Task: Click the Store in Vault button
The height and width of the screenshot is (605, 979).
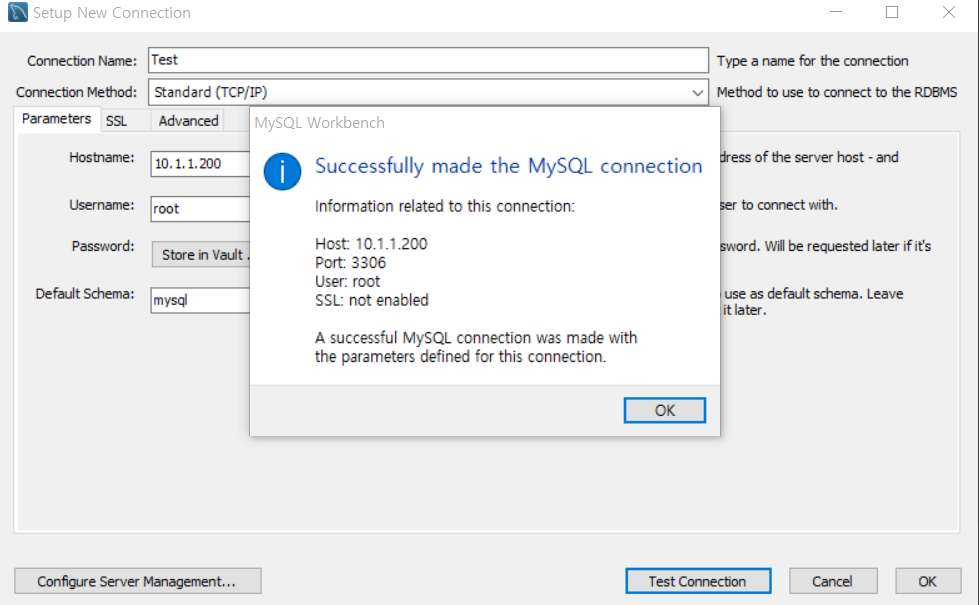Action: 200,254
